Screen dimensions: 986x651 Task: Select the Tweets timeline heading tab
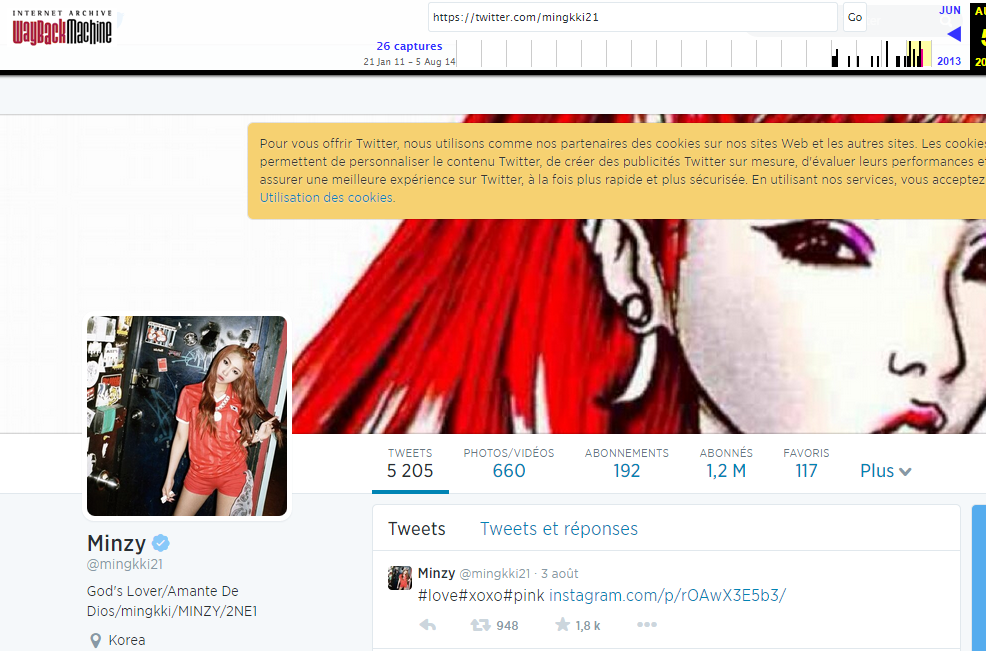point(416,529)
